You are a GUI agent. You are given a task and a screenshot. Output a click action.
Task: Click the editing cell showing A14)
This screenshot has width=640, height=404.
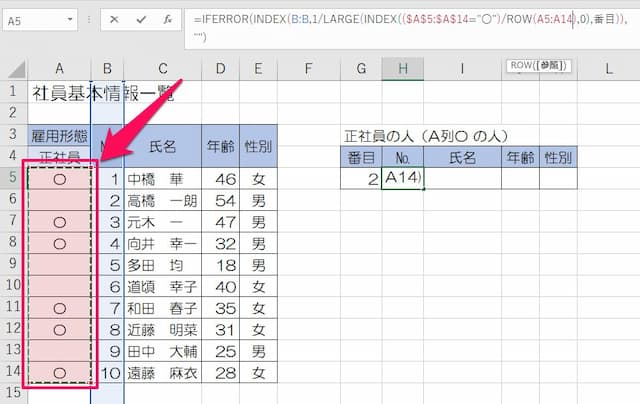[x=403, y=178]
